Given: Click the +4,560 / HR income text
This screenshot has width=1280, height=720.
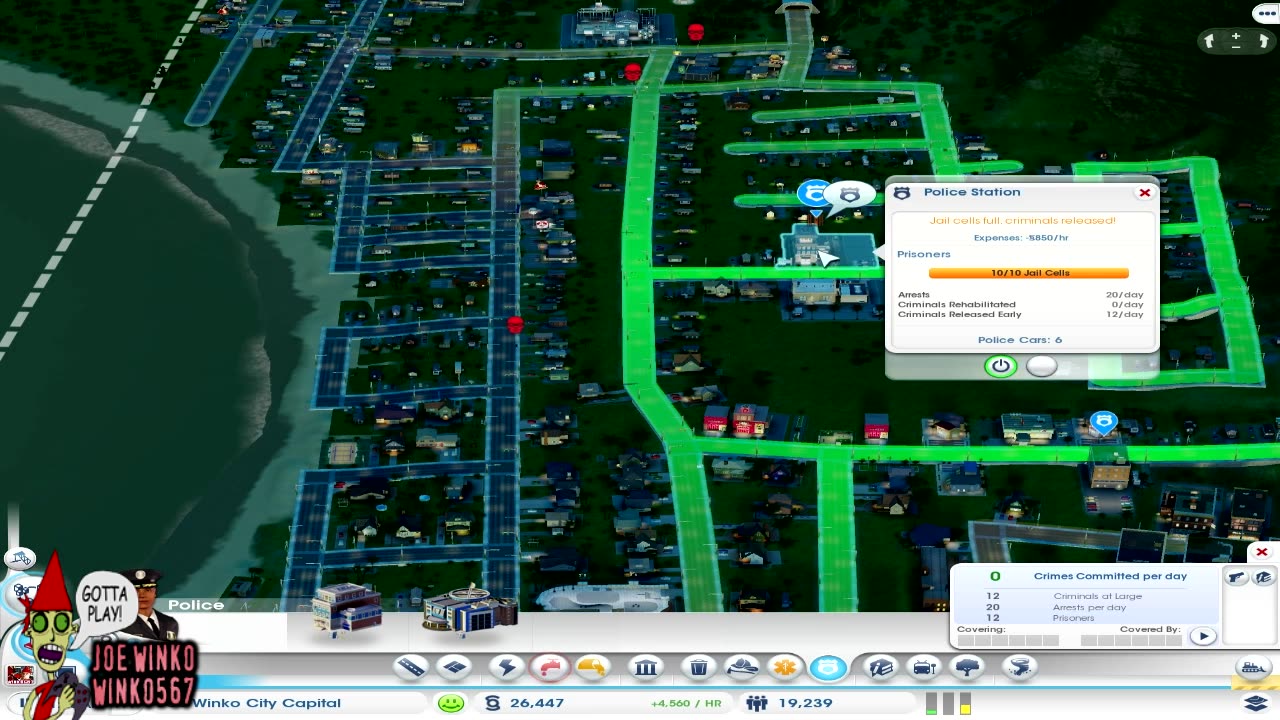Looking at the screenshot, I should 686,703.
